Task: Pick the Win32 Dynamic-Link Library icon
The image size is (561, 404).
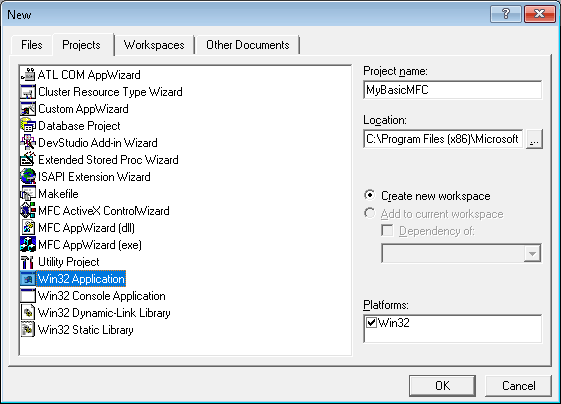Action: [x=28, y=313]
